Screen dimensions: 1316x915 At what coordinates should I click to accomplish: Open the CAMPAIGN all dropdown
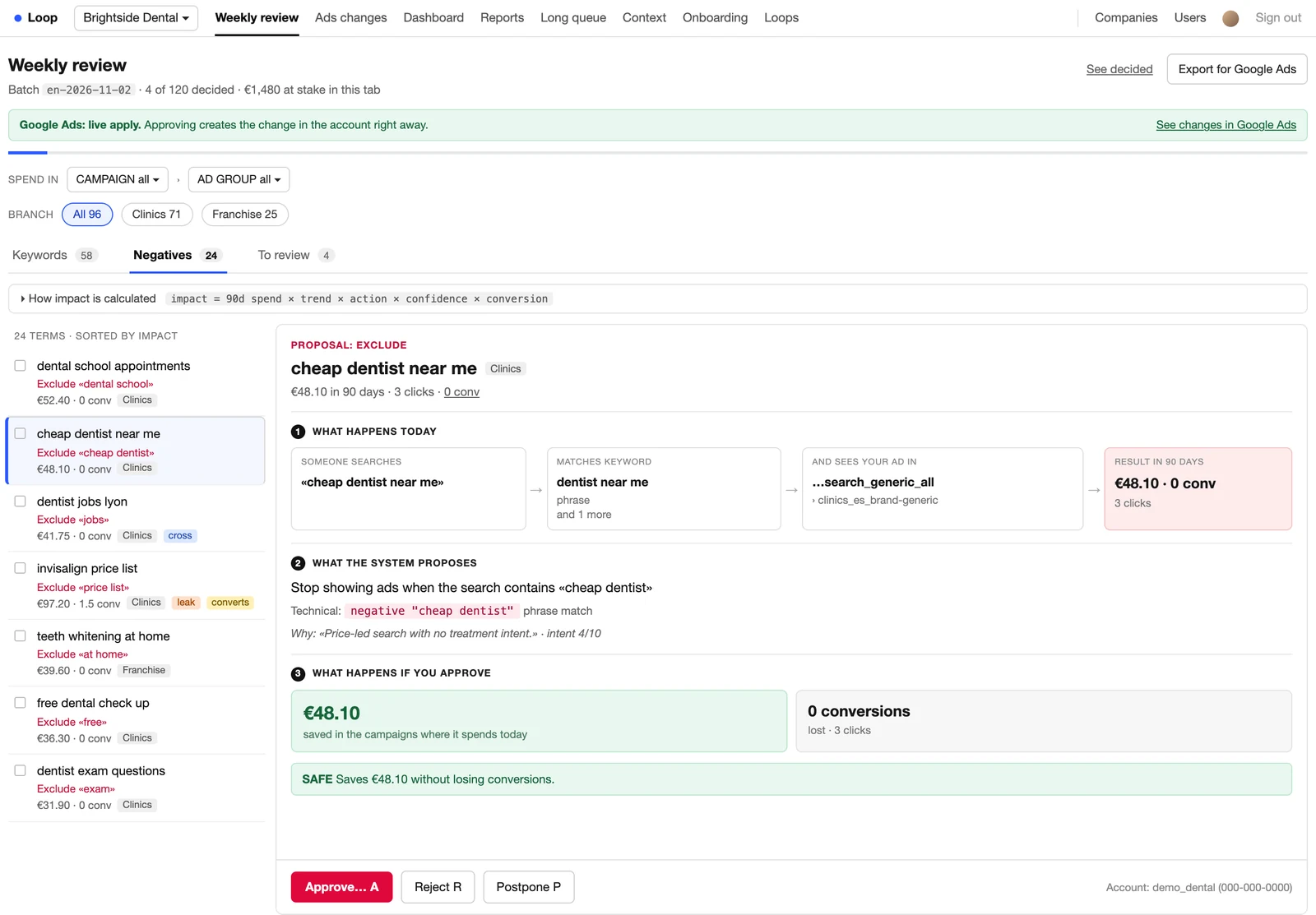coord(118,179)
